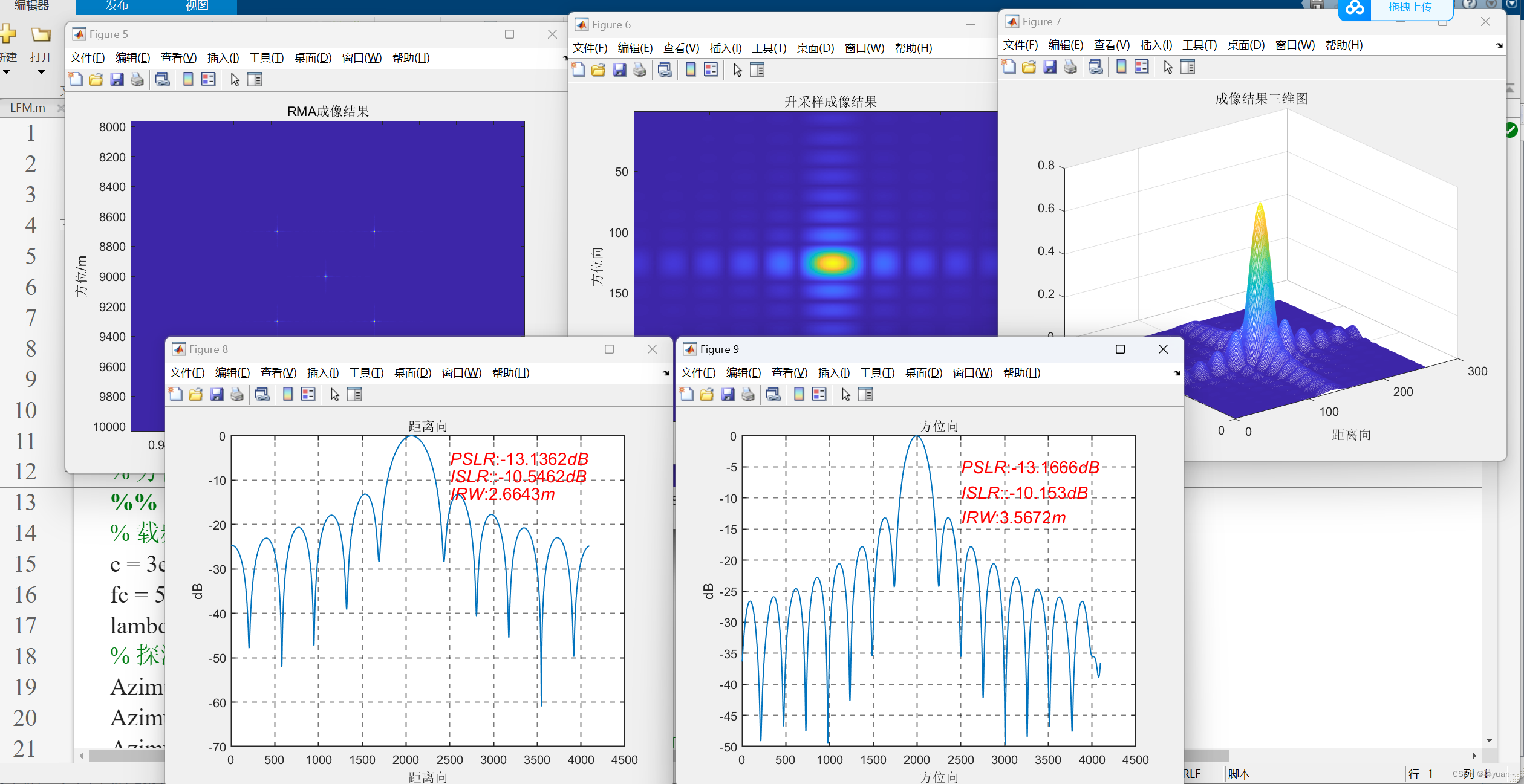Save figure icon in Figure 8 toolbar
1524x784 pixels.
click(217, 394)
